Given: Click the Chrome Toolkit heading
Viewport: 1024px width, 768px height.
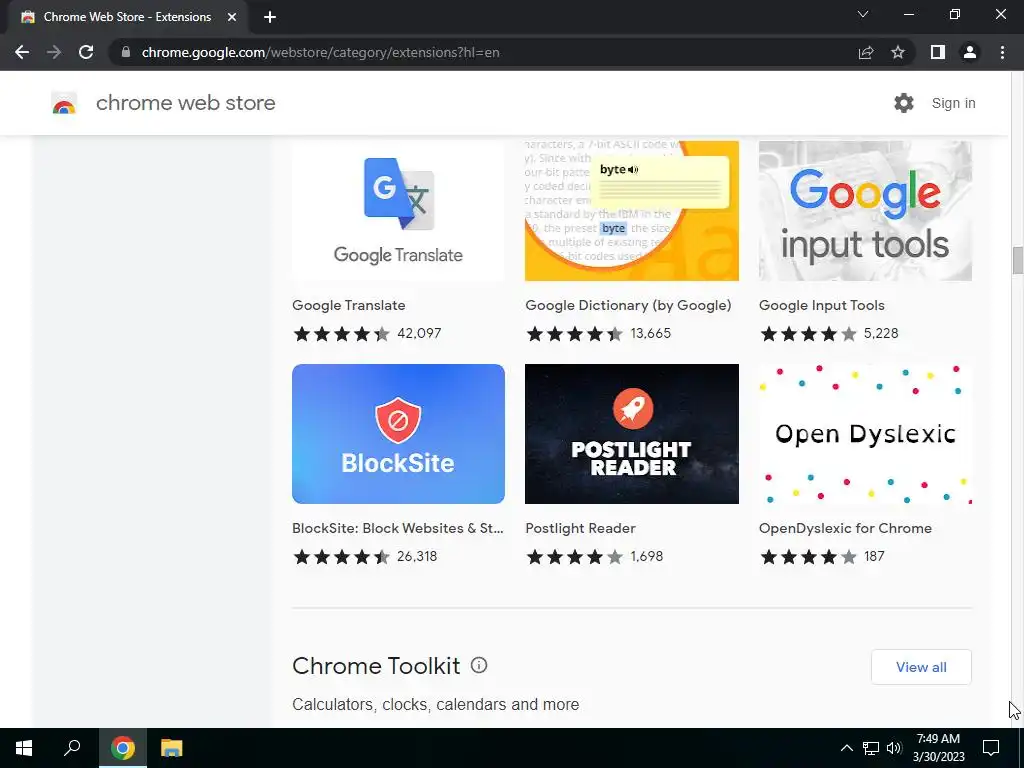Looking at the screenshot, I should point(376,666).
